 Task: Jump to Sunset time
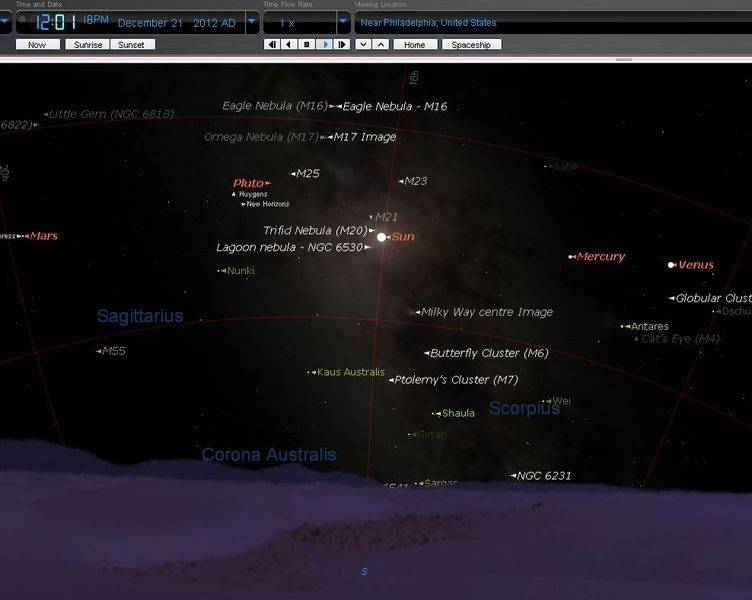pos(132,45)
